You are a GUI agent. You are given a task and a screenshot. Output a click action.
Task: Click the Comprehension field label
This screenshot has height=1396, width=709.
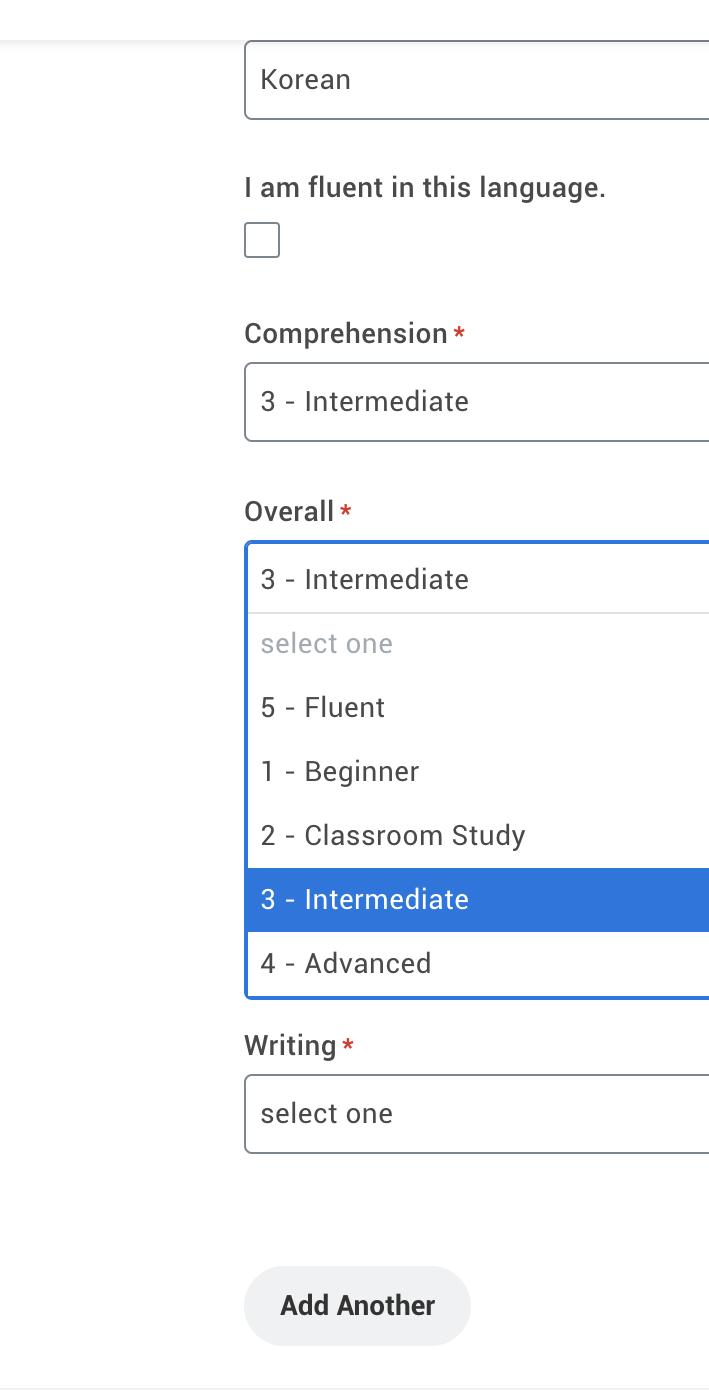pos(345,334)
